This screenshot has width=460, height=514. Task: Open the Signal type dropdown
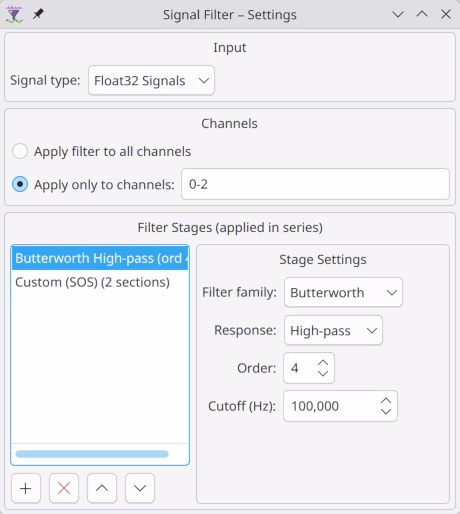pyautogui.click(x=151, y=80)
